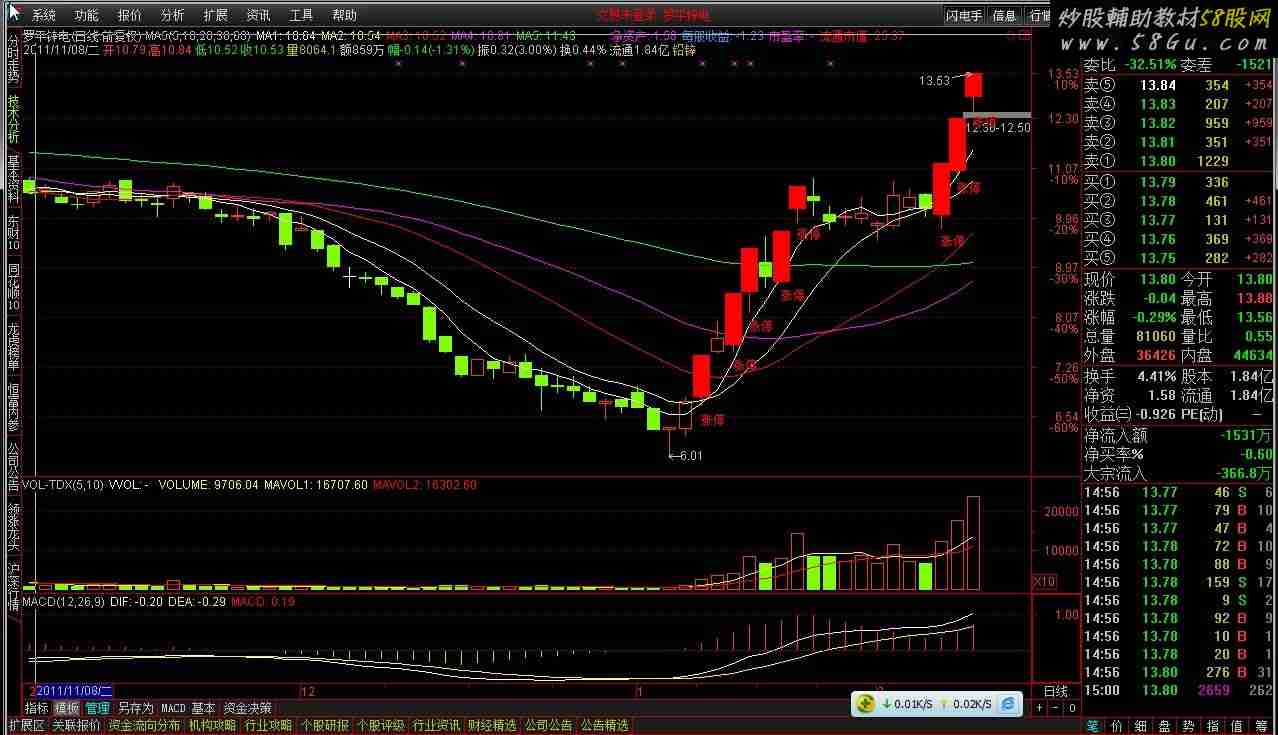Click the 管理 tab under the chart
1278x735 pixels.
point(97,708)
